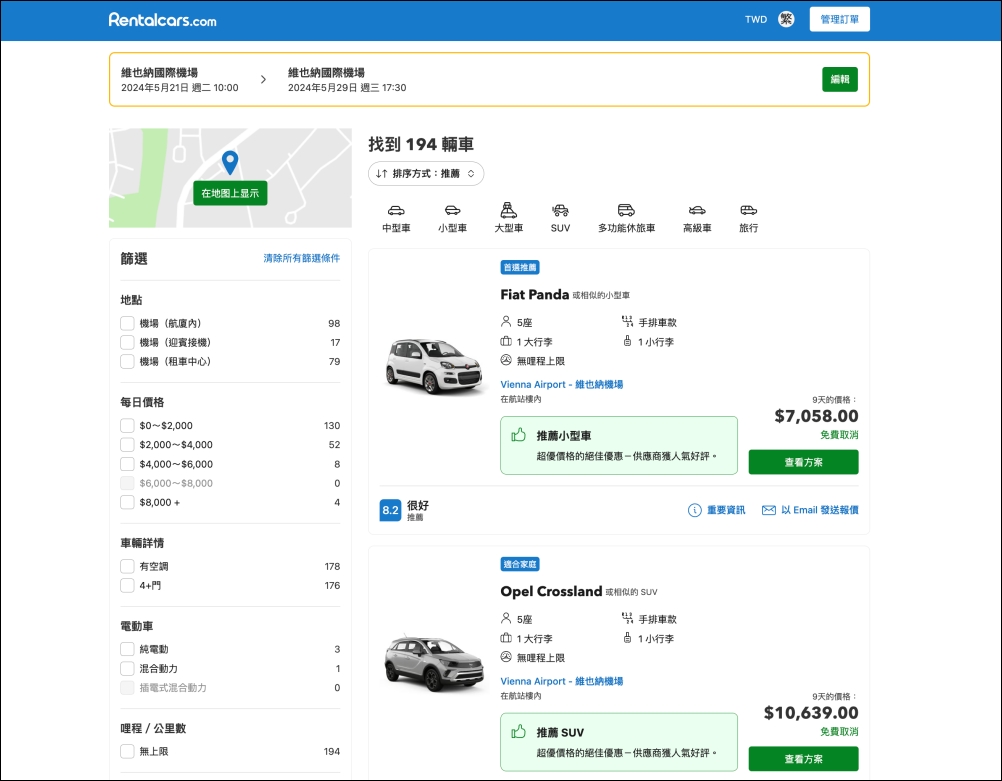Click pickup date 2024年5月21日 週二 10:00
This screenshot has width=1002, height=781.
coord(180,88)
